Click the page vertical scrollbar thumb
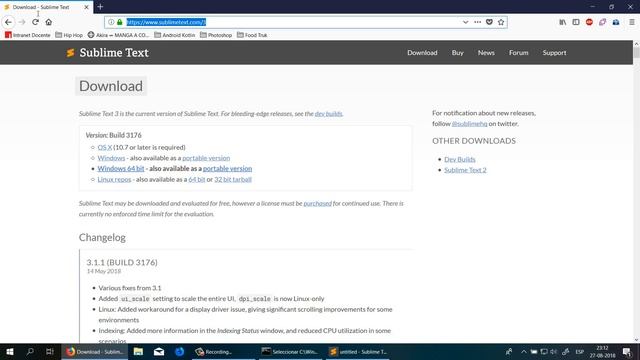The height and width of the screenshot is (360, 640). (x=636, y=53)
